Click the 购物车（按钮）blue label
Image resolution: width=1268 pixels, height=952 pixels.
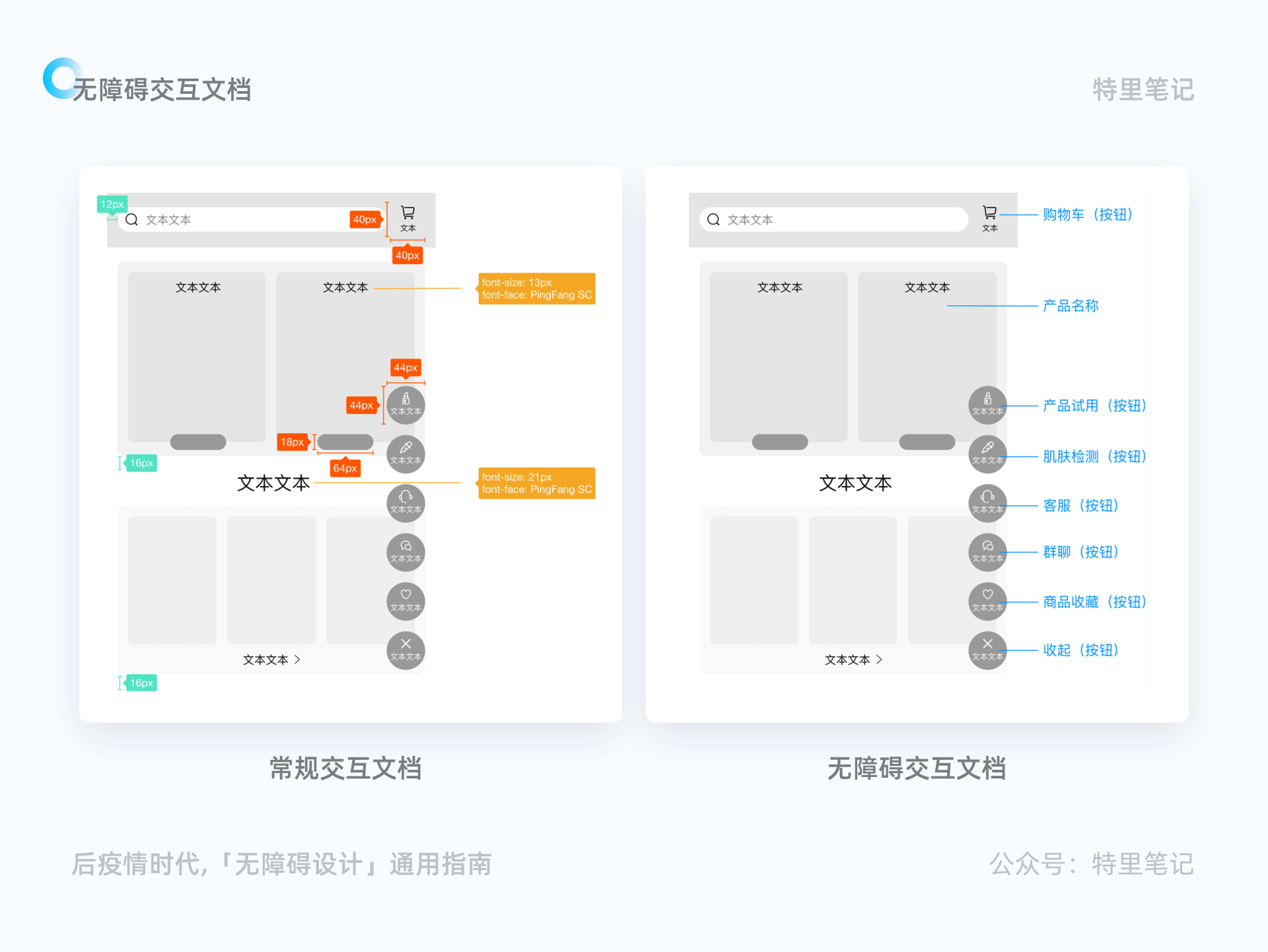click(1088, 215)
